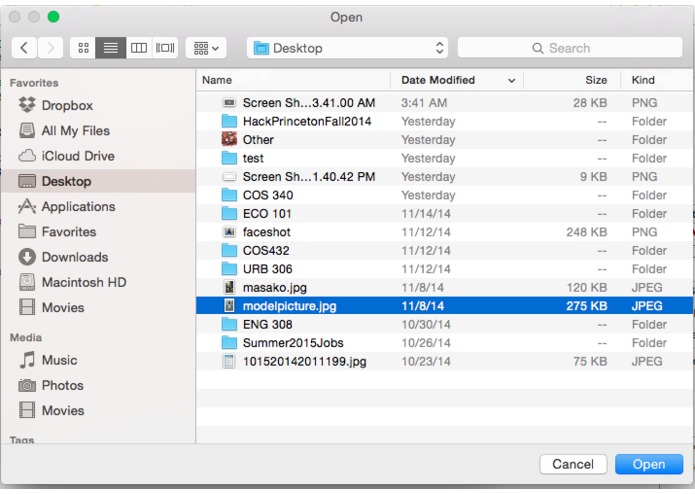Image resolution: width=695 pixels, height=494 pixels.
Task: Open the Desktop location popup menu
Action: [x=347, y=48]
